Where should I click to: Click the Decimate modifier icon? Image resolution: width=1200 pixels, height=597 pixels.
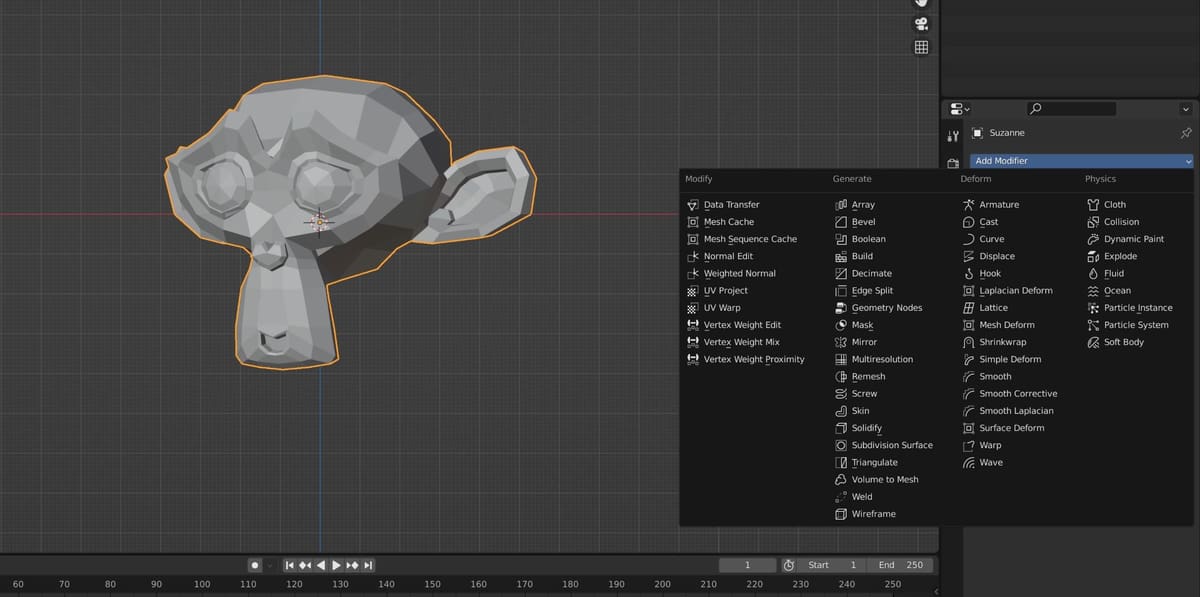[x=841, y=273]
